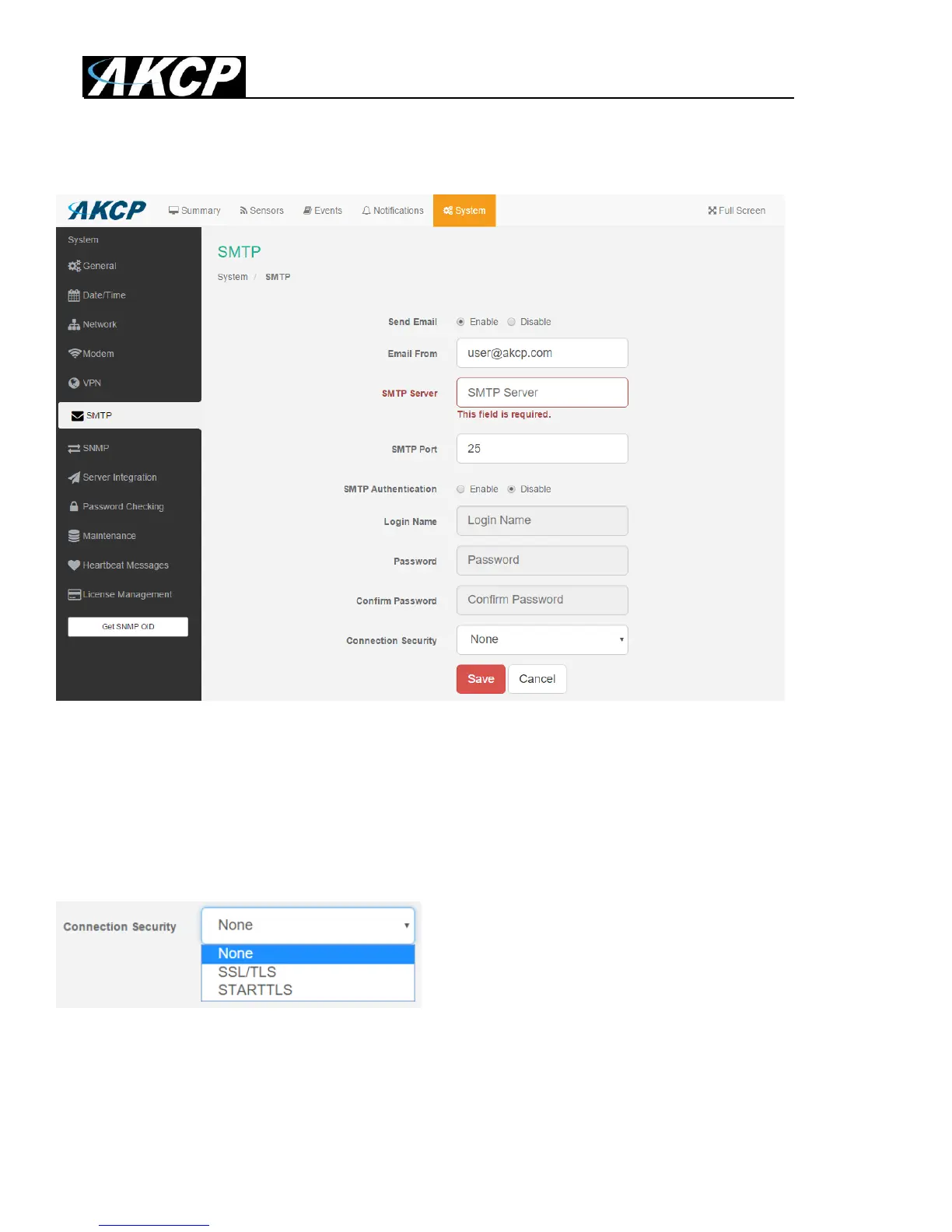Click the Login Name input field
Viewport: 952px width, 1232px height.
[x=542, y=521]
